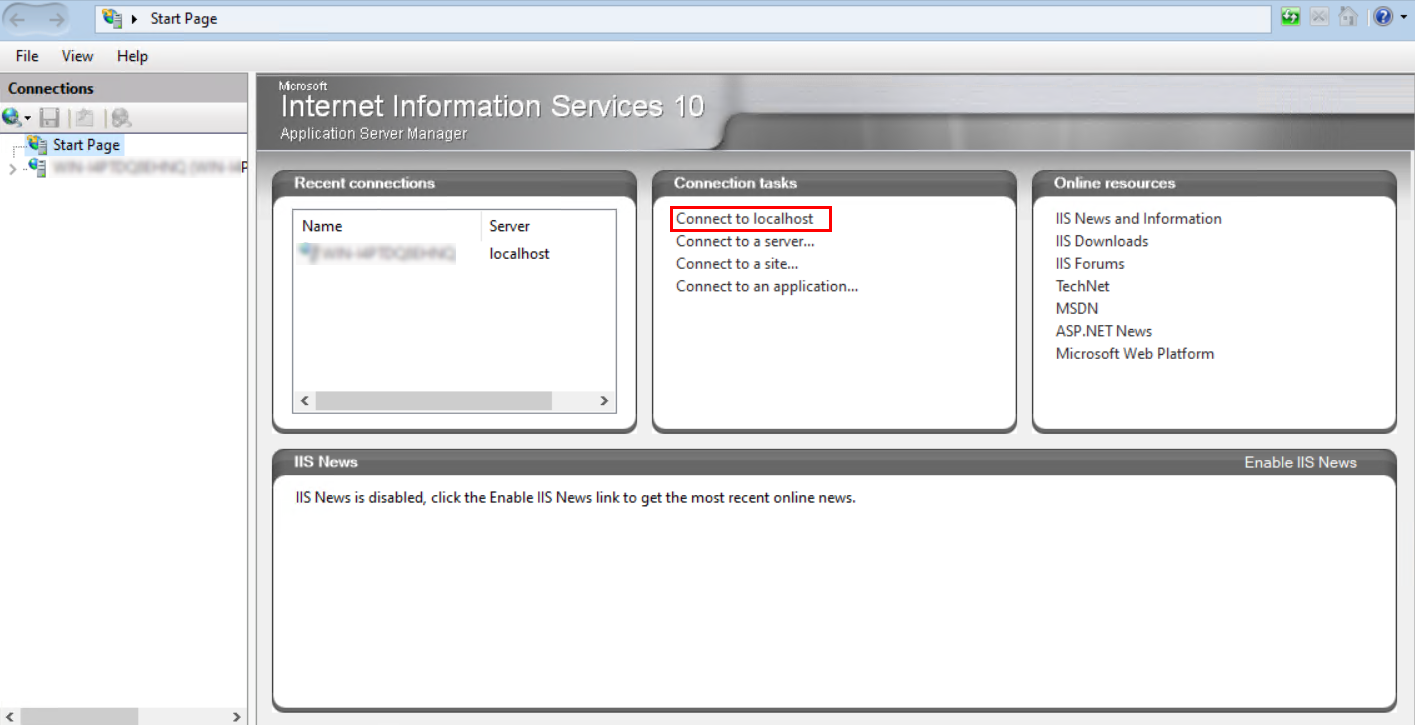Click the server icon in the address bar
The height and width of the screenshot is (725, 1415).
[112, 18]
